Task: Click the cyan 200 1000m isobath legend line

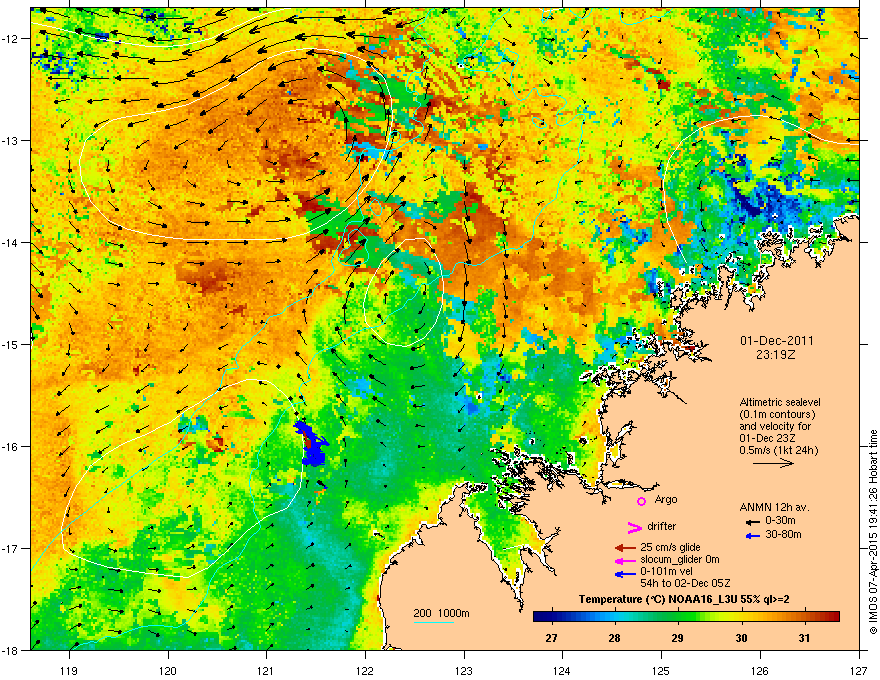Action: tap(433, 622)
